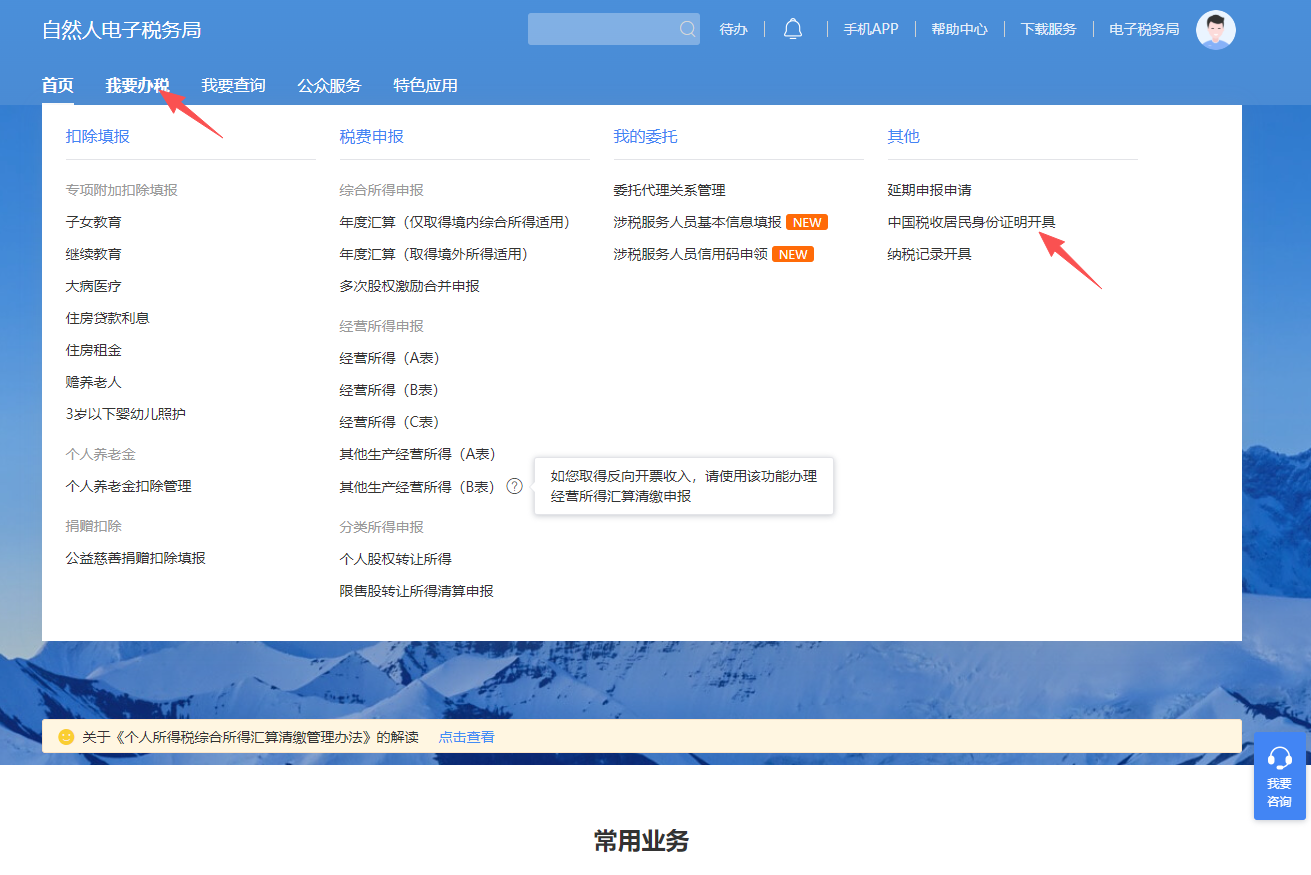The height and width of the screenshot is (875, 1311).
Task: Click the NEW badge beside 涉税服务人员信用码申领
Action: pyautogui.click(x=793, y=254)
